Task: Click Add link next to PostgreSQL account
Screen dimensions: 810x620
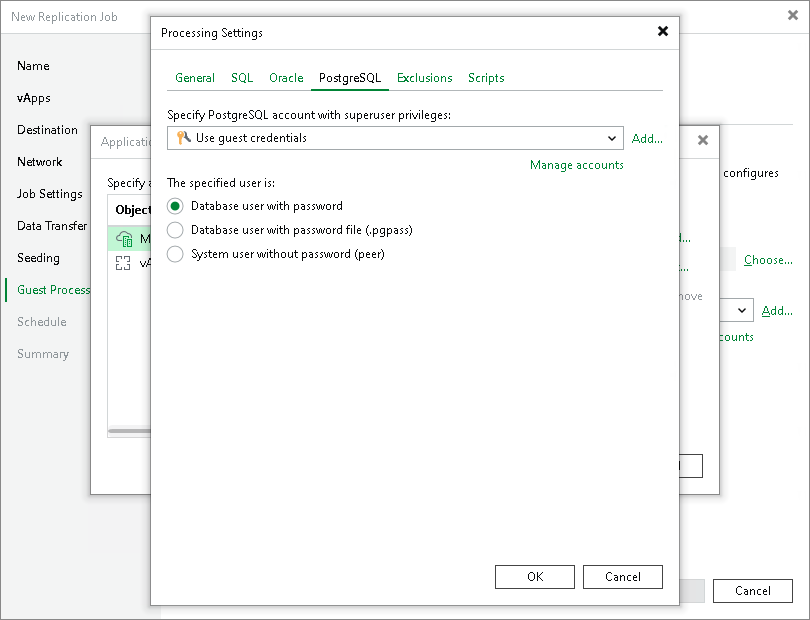Action: click(x=647, y=138)
